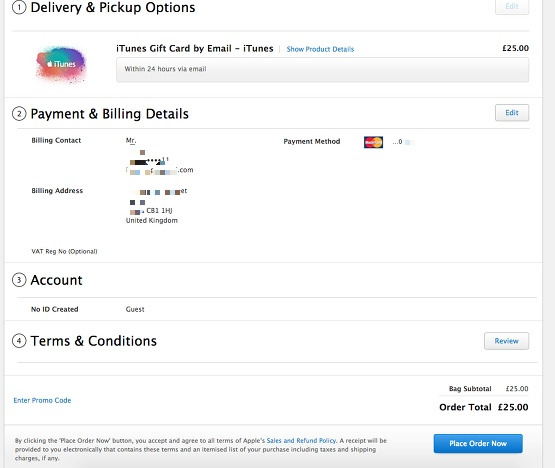Image resolution: width=555 pixels, height=468 pixels.
Task: Click the step 1 circle beside Delivery & Pickup Options
Action: [x=19, y=7]
